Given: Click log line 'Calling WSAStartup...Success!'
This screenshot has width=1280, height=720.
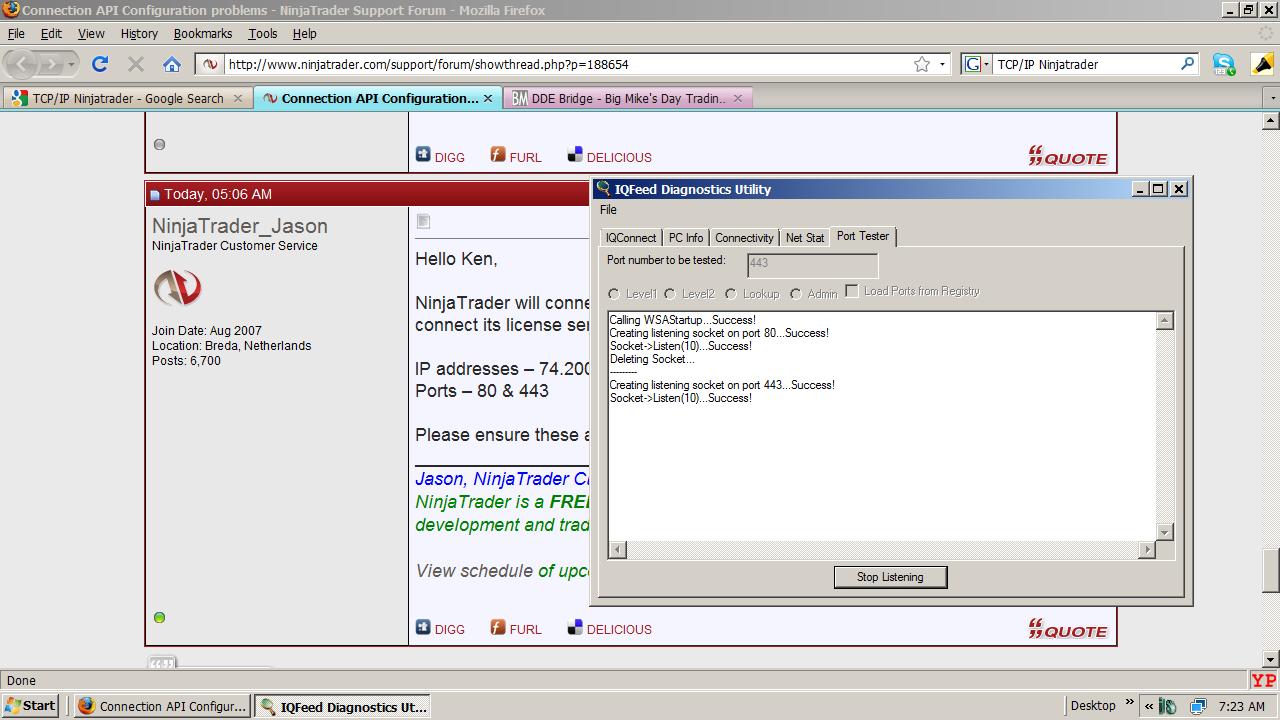Looking at the screenshot, I should (683, 320).
